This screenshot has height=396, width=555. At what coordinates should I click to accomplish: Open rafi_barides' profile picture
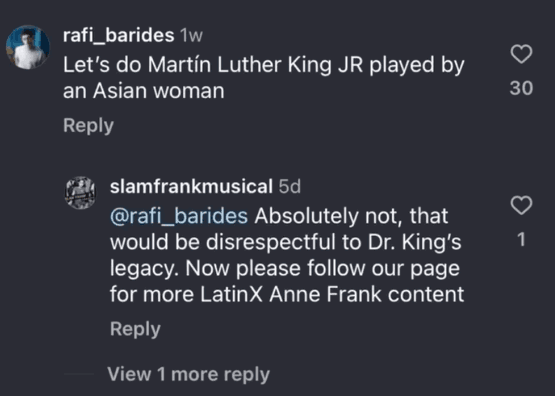click(28, 47)
